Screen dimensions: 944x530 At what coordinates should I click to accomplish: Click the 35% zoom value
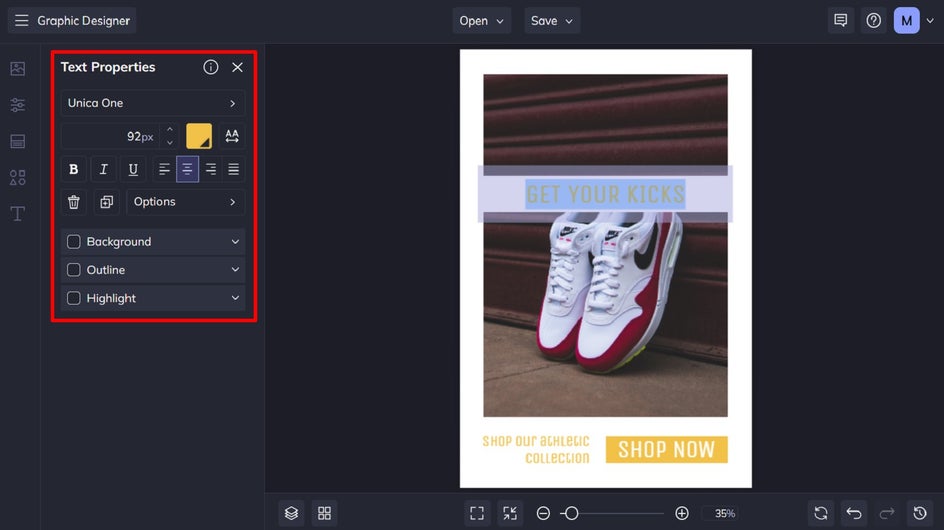coord(725,513)
